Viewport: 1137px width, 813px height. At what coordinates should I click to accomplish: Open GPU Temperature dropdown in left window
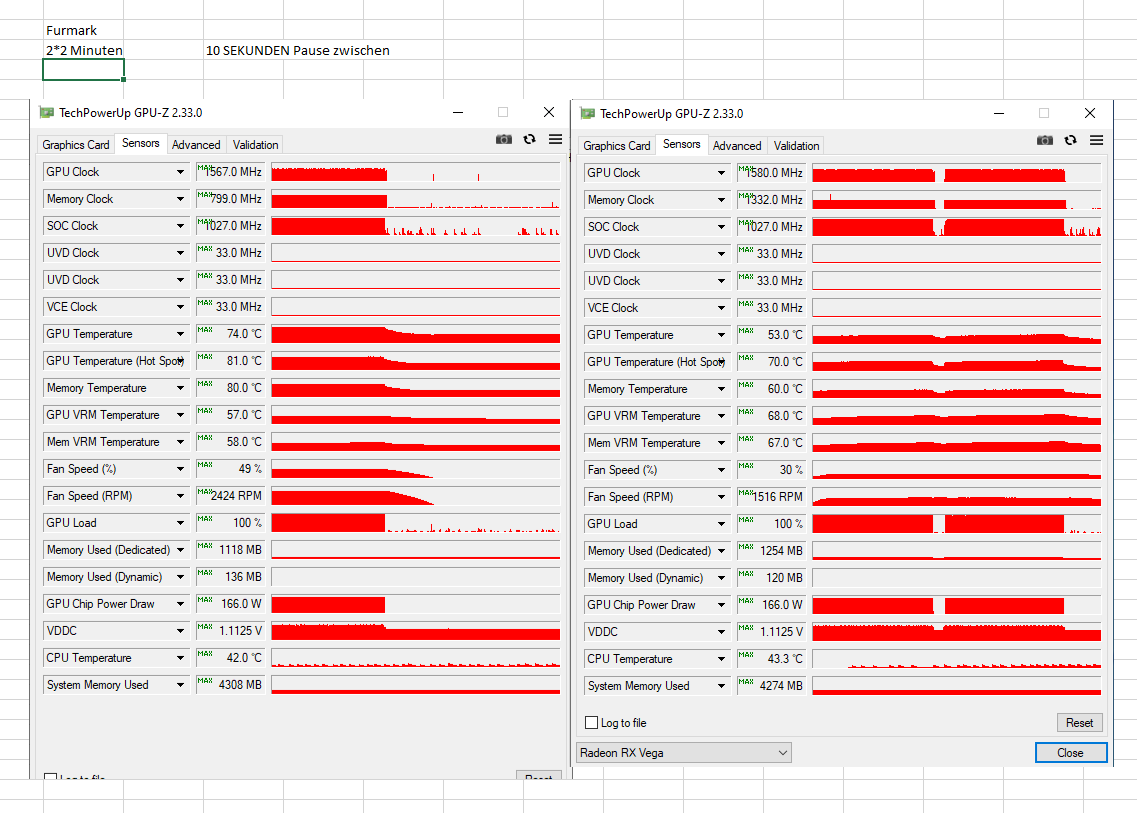pos(180,334)
